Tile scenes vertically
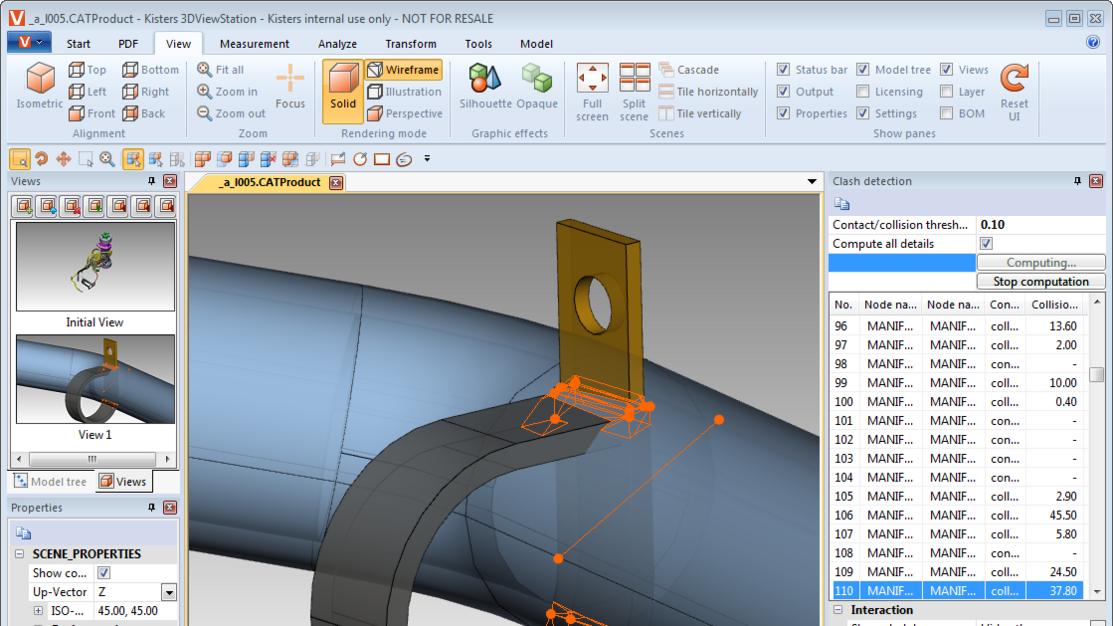The height and width of the screenshot is (626, 1113). click(700, 114)
